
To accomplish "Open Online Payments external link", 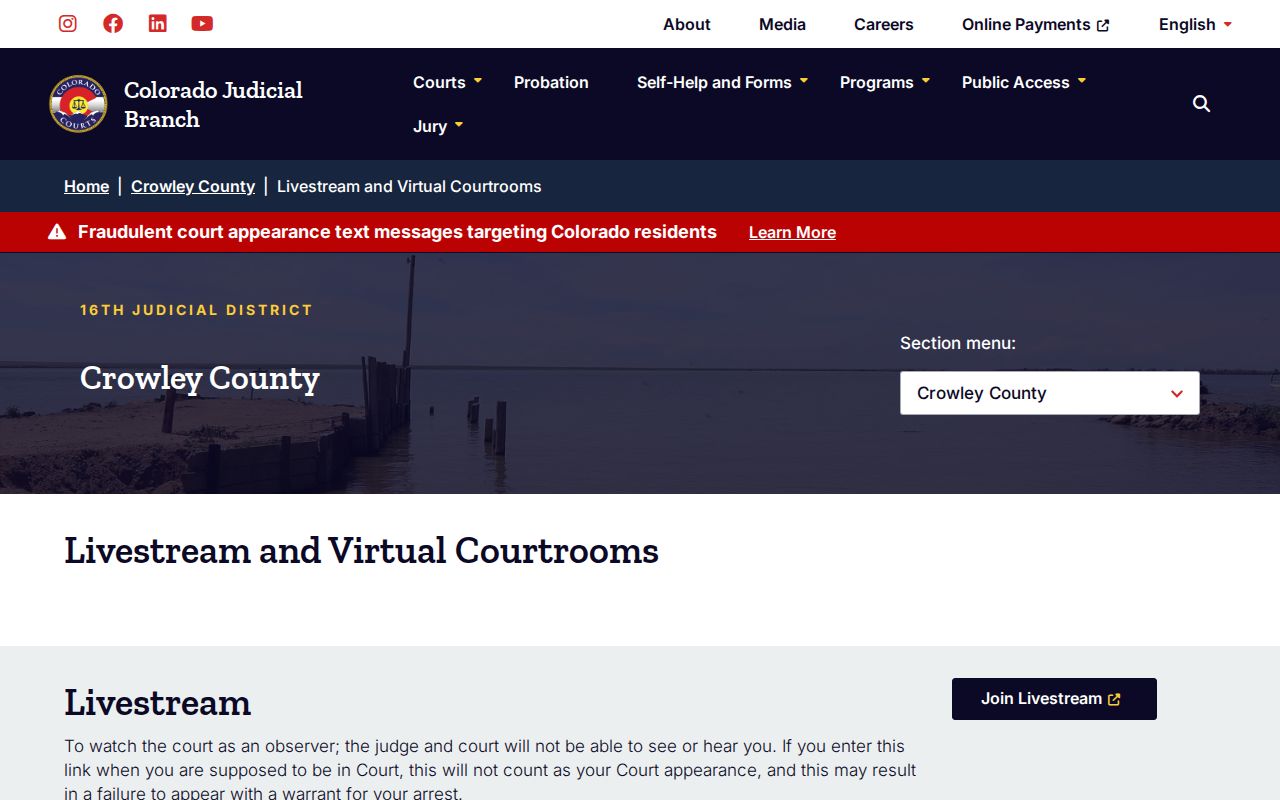I will 1036,24.
